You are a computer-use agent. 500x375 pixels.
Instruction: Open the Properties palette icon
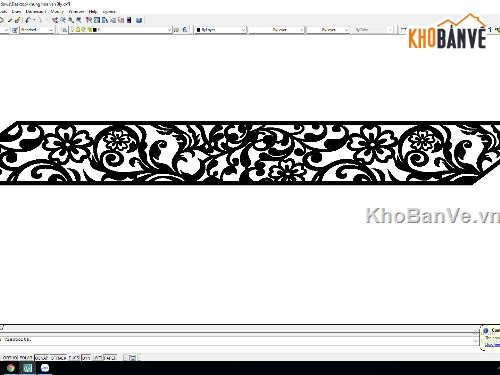tap(89, 20)
